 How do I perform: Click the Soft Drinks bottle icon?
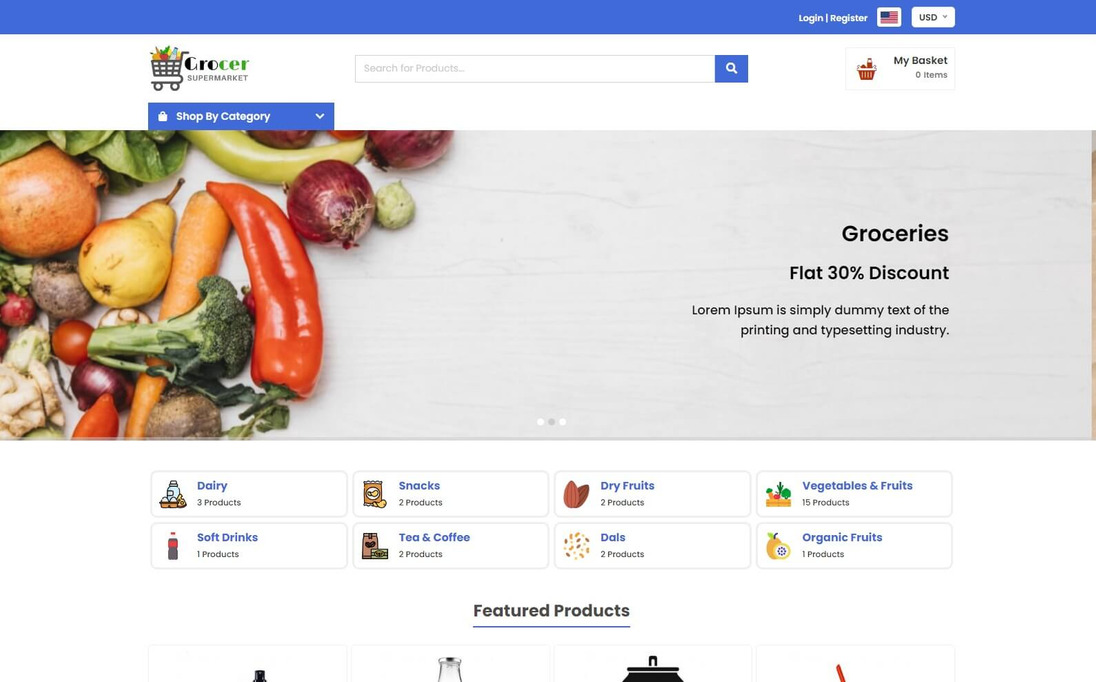tap(173, 546)
